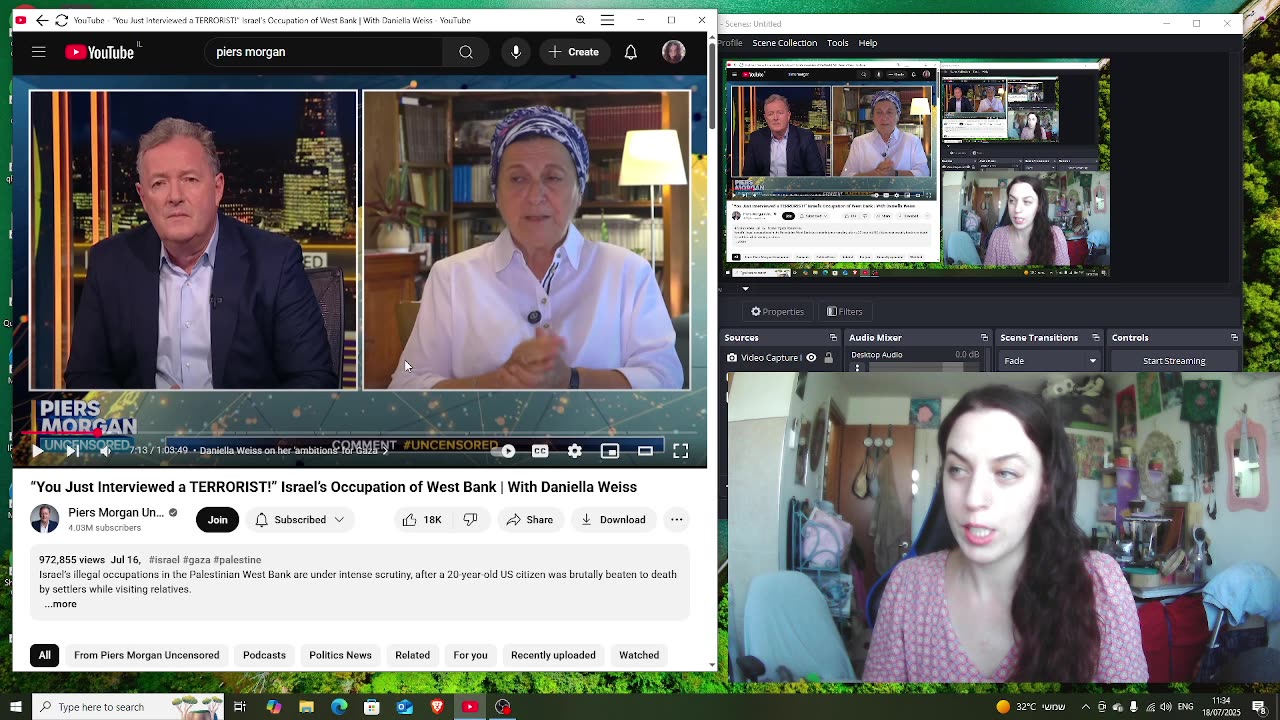Open OBS Help menu

click(x=868, y=43)
